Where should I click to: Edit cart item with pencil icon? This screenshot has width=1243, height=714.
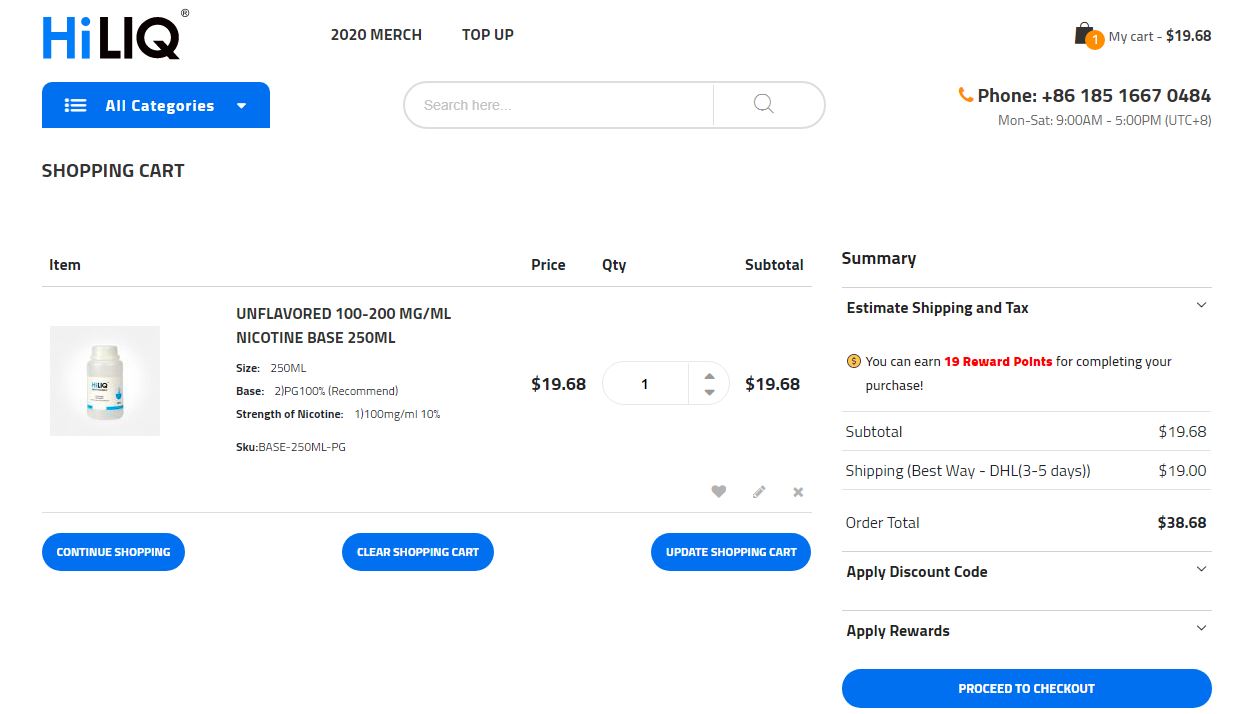(759, 492)
